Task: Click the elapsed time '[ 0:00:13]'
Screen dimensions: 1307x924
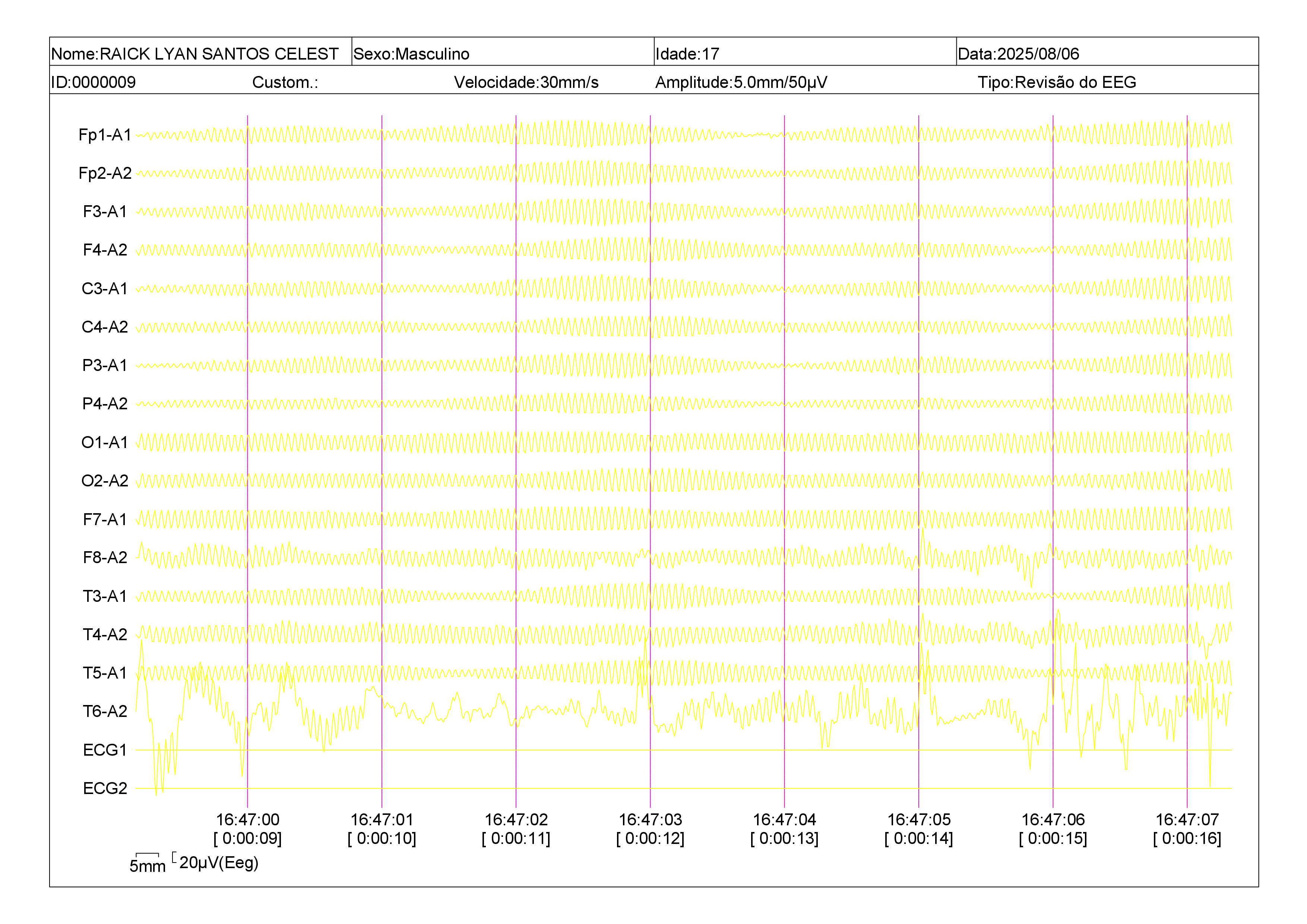Action: pos(784,838)
